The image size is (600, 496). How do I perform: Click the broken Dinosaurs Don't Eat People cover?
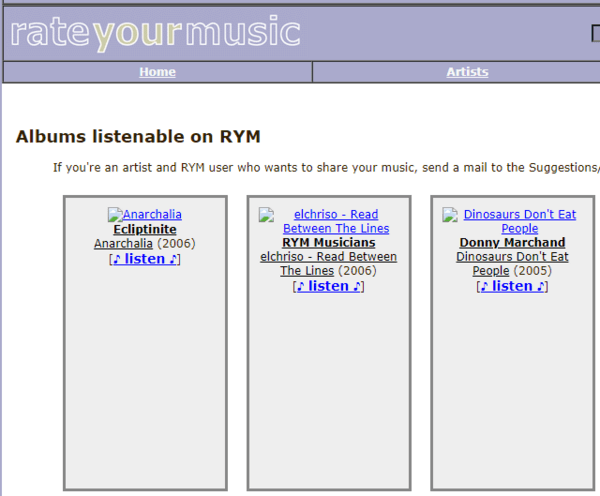click(450, 215)
